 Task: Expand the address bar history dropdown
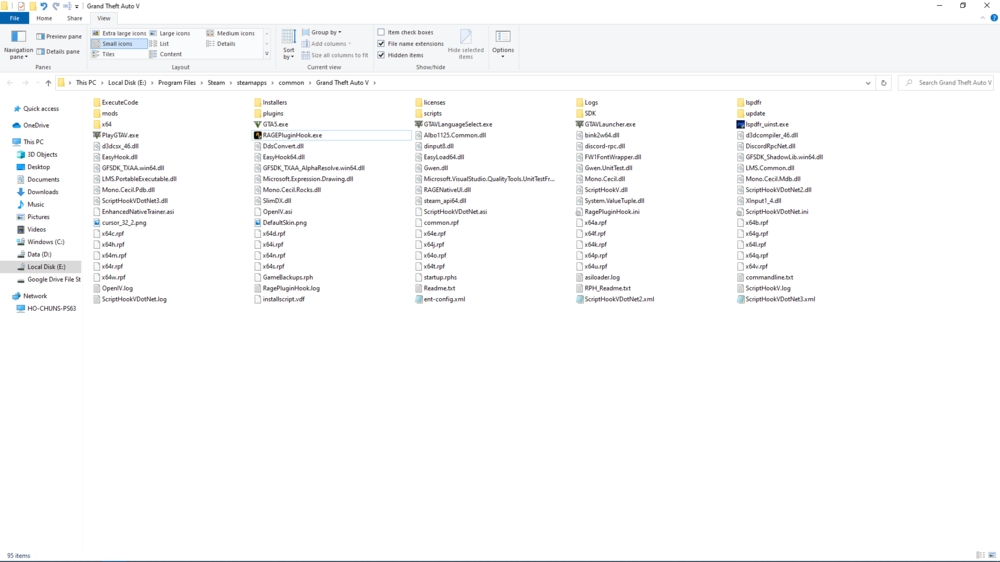(x=868, y=83)
